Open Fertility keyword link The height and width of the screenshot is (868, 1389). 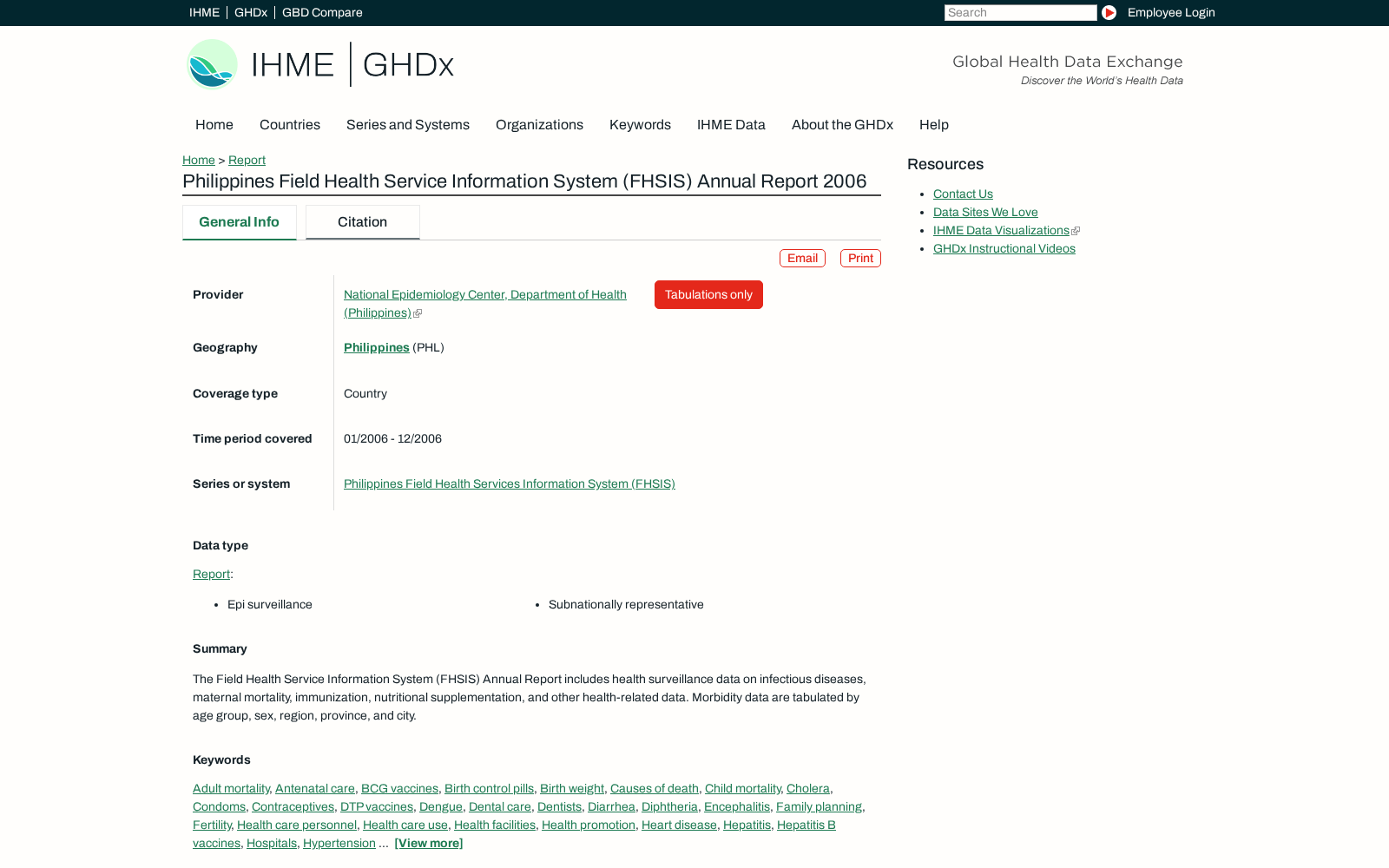pyautogui.click(x=212, y=825)
